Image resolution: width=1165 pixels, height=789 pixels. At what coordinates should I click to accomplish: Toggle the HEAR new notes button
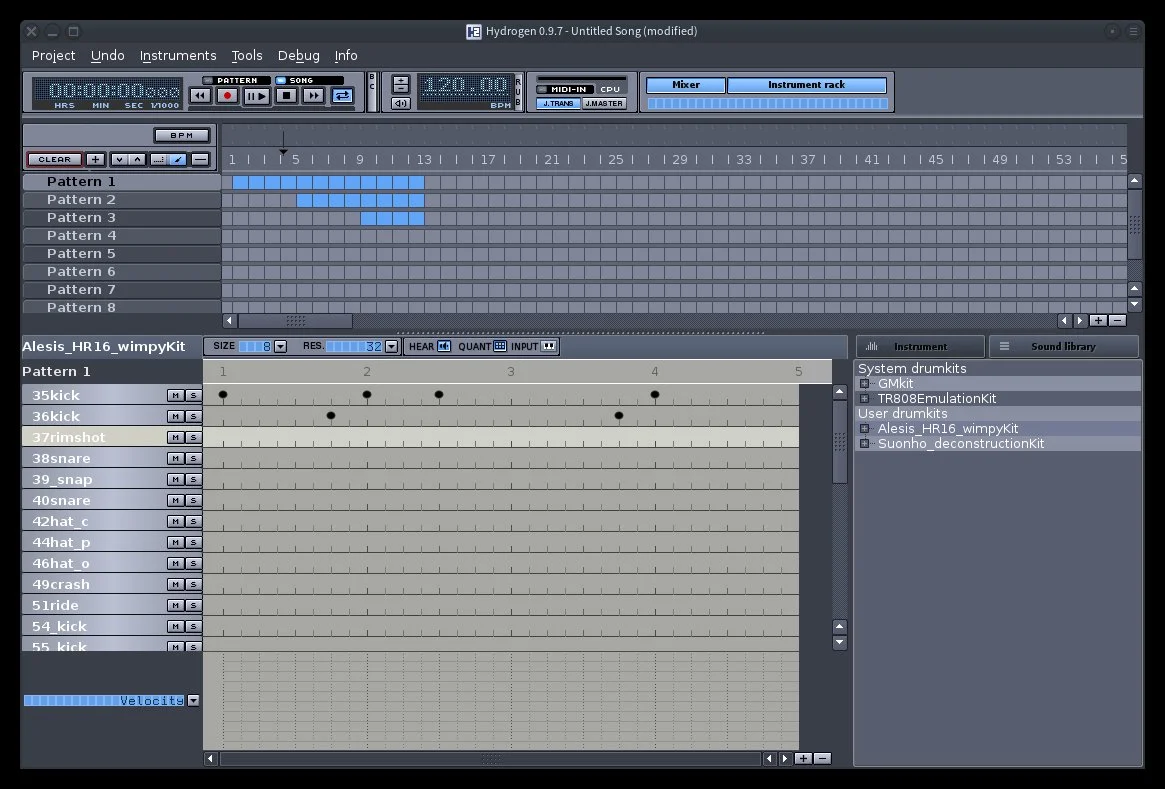[x=444, y=346]
